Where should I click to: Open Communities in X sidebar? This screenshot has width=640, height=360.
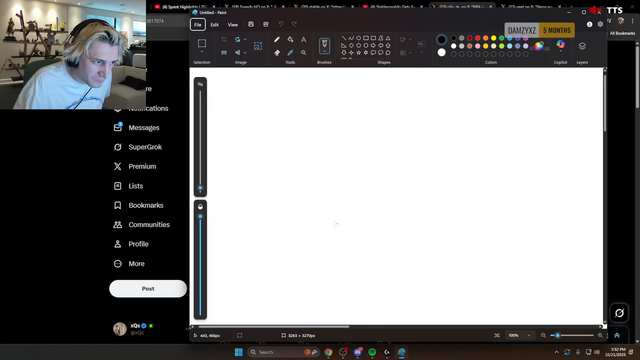pos(142,225)
